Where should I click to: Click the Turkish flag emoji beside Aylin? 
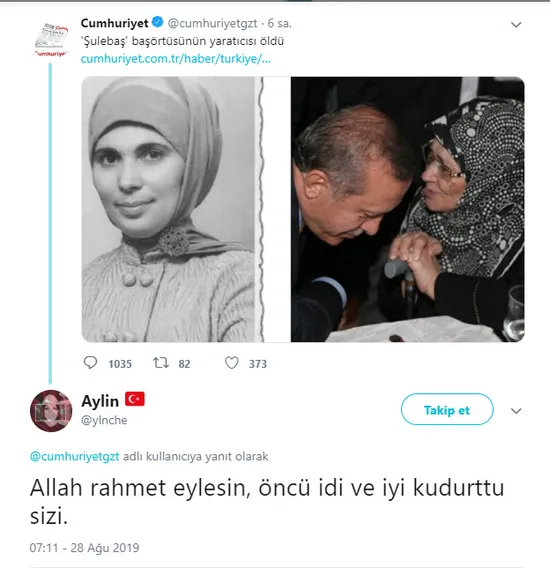135,399
